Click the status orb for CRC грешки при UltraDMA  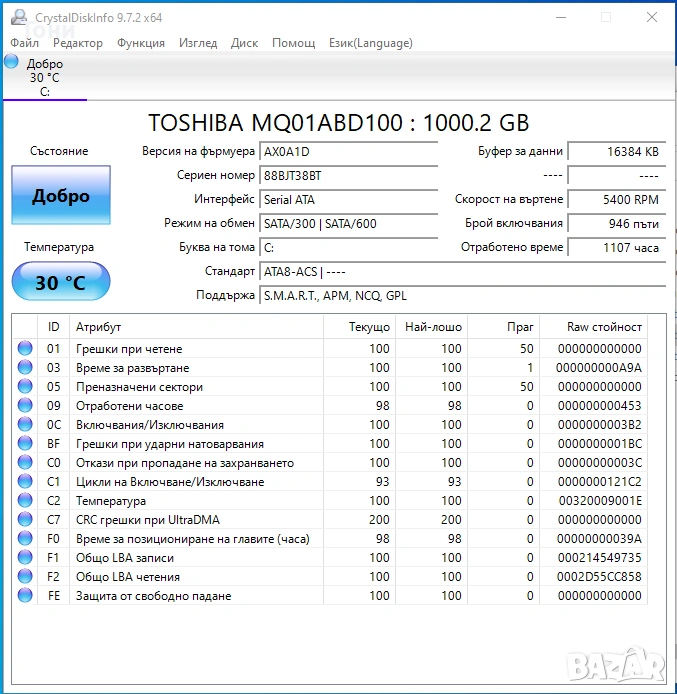[x=25, y=520]
